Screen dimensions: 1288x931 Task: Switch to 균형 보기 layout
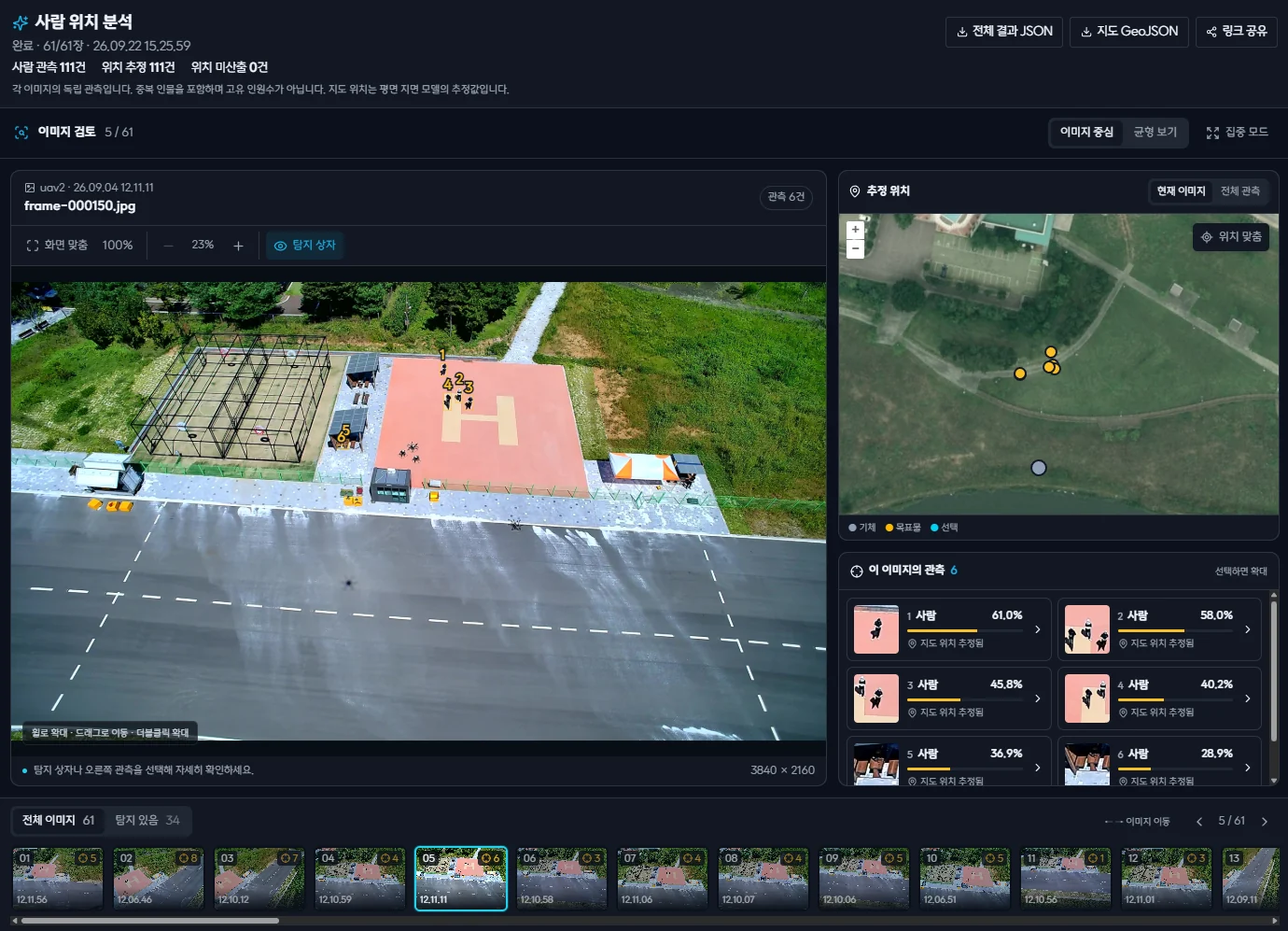point(1155,133)
